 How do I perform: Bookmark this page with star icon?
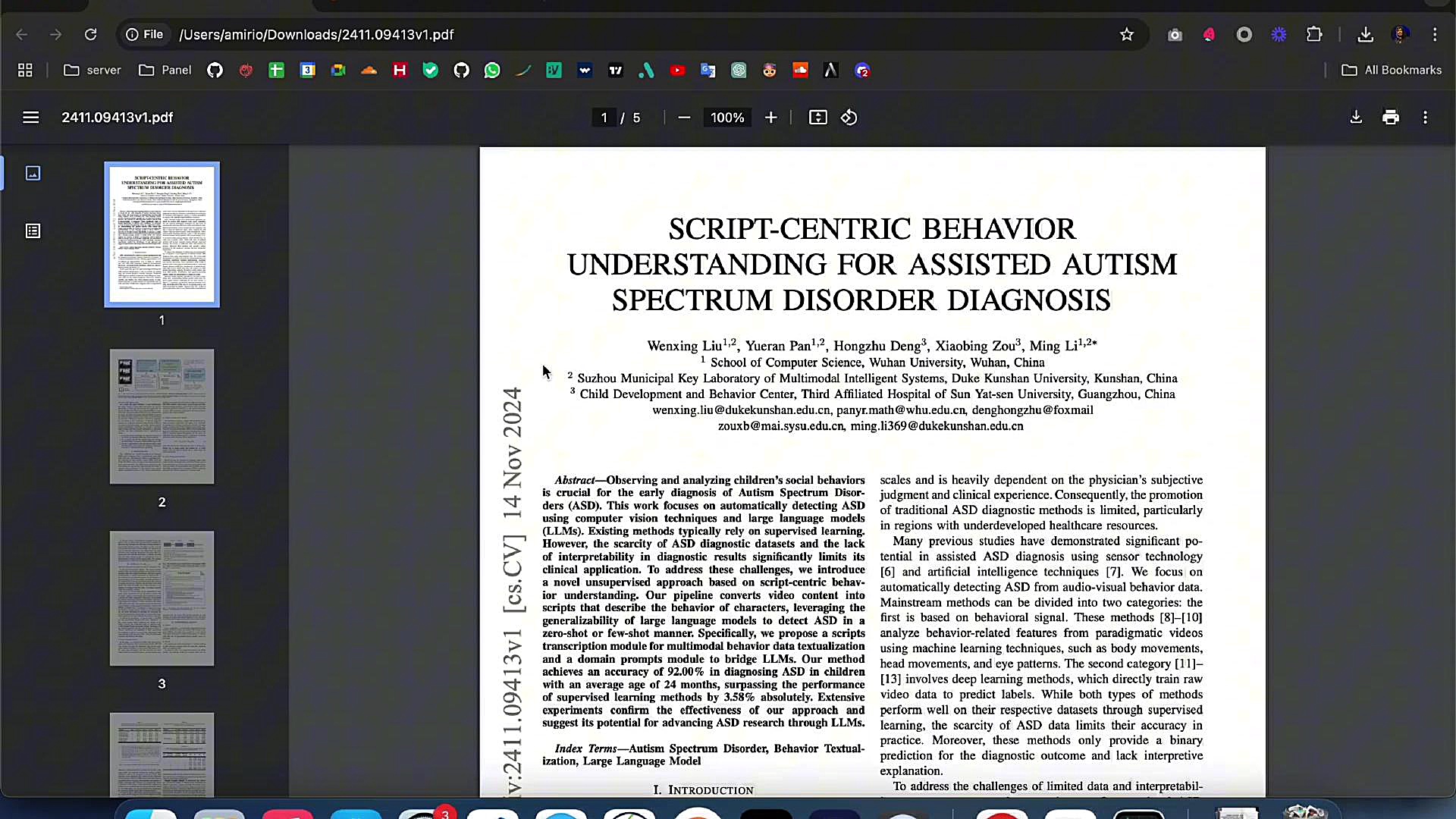pos(1127,35)
